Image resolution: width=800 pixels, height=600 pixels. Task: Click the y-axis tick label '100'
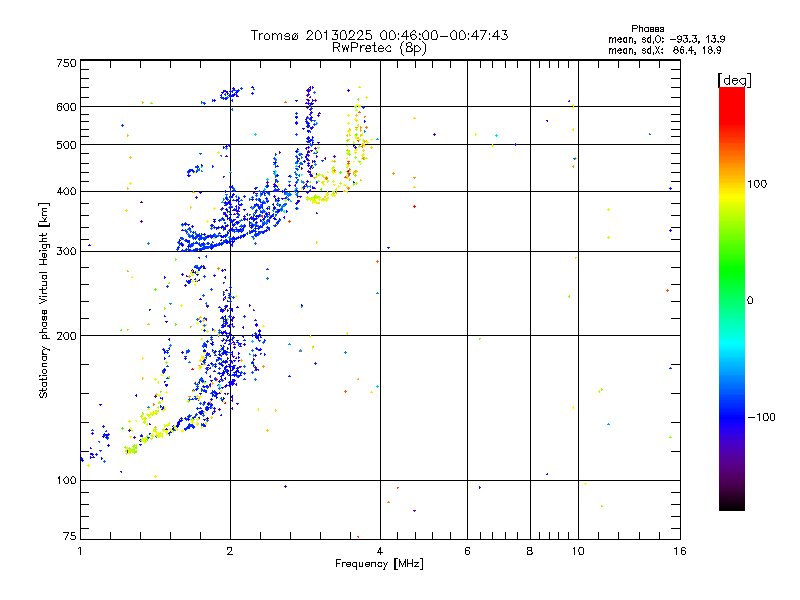pos(67,480)
